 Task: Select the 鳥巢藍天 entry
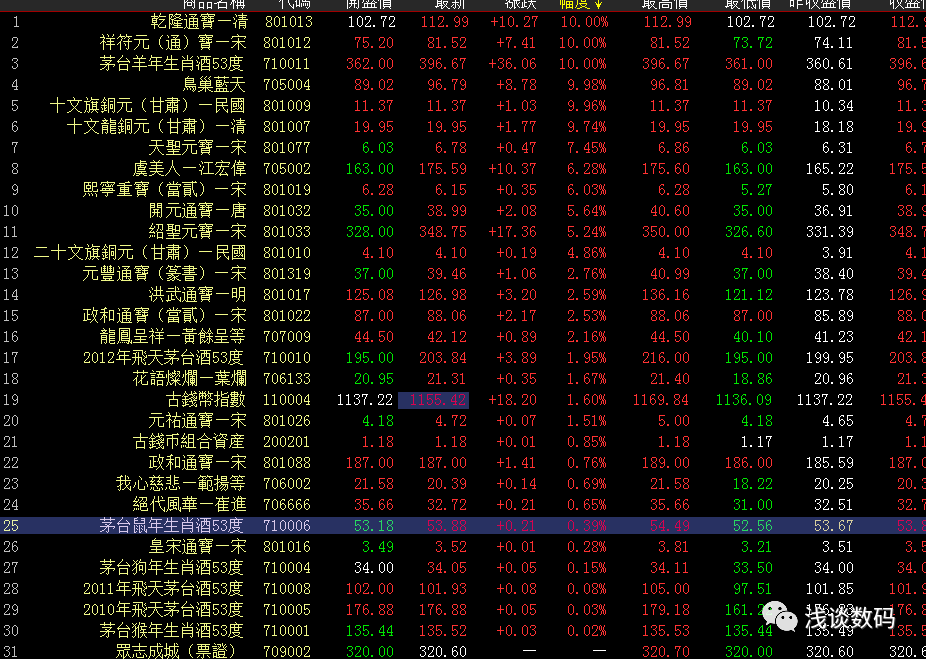pyautogui.click(x=215, y=85)
